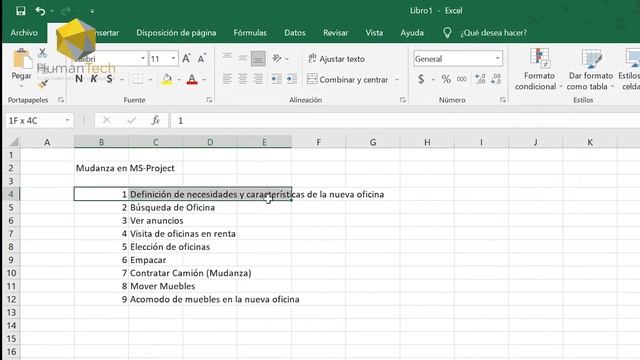Align text left
This screenshot has height=360, width=640.
(x=227, y=79)
